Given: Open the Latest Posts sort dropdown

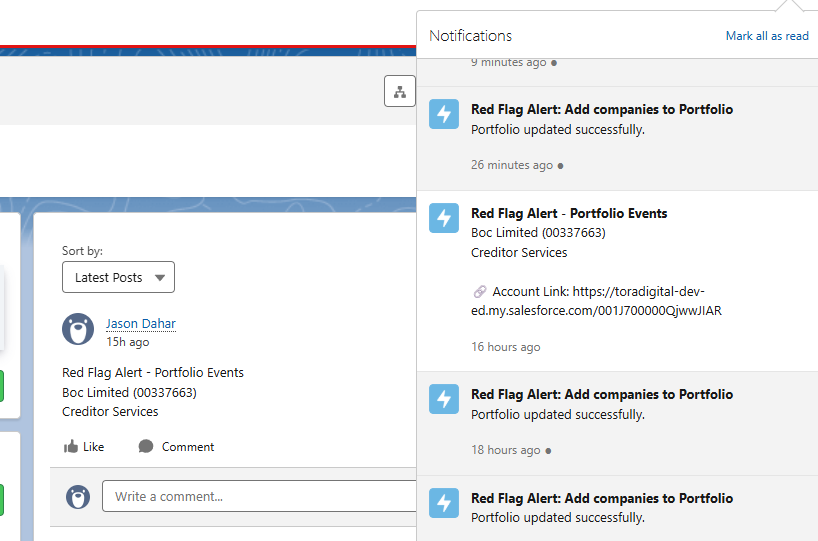Looking at the screenshot, I should point(118,277).
